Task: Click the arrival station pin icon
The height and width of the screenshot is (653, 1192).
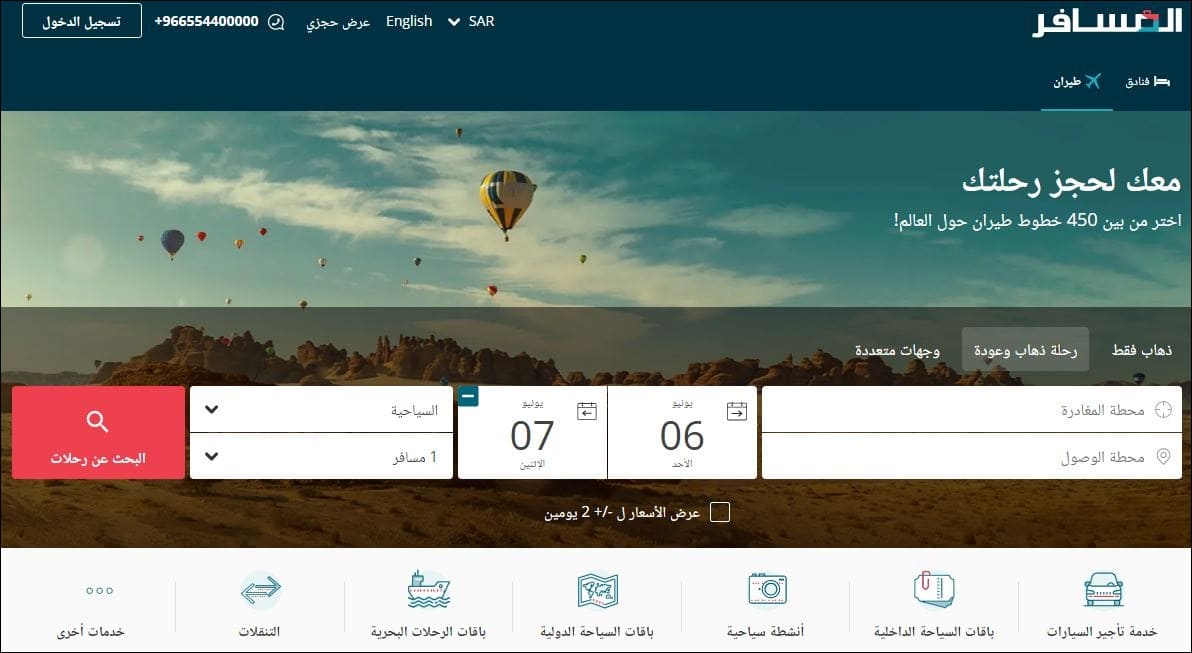Action: (x=1163, y=457)
